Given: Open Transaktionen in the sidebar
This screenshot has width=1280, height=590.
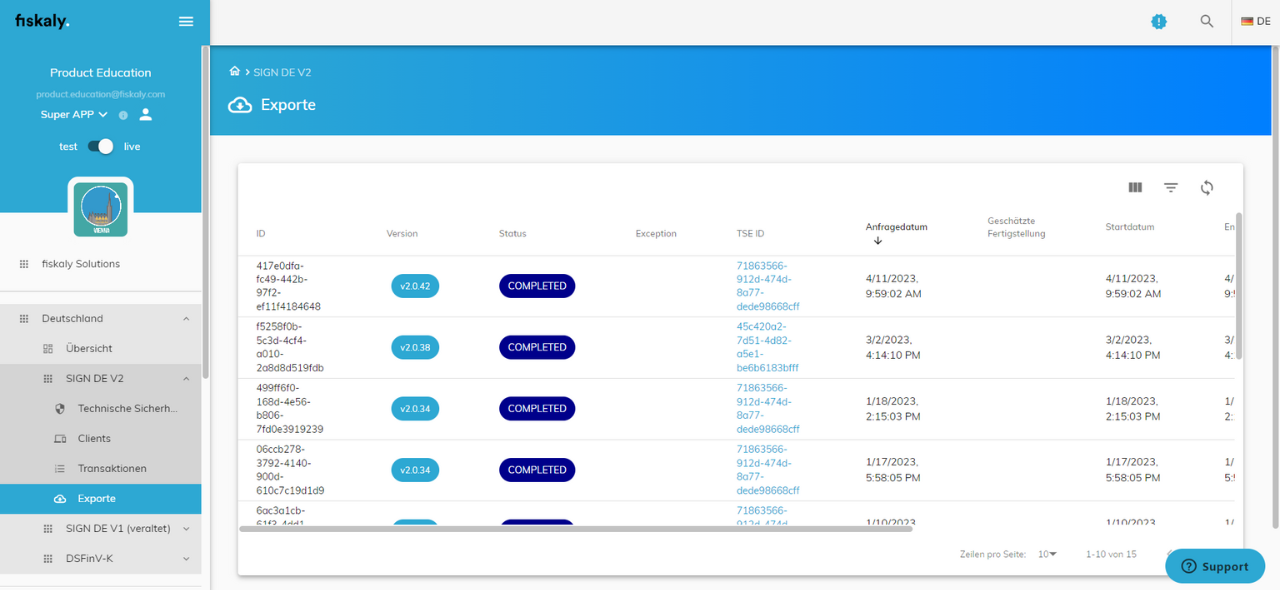Looking at the screenshot, I should (112, 468).
